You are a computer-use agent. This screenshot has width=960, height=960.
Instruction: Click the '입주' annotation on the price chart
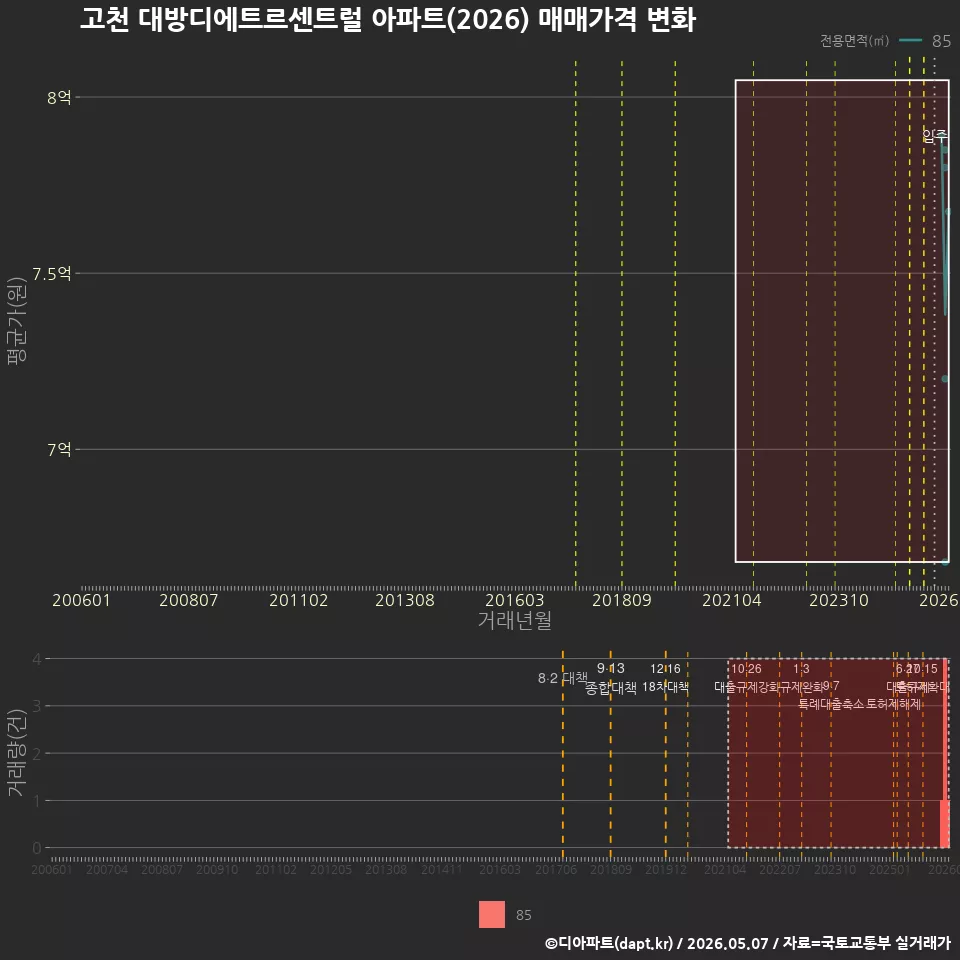pyautogui.click(x=934, y=135)
